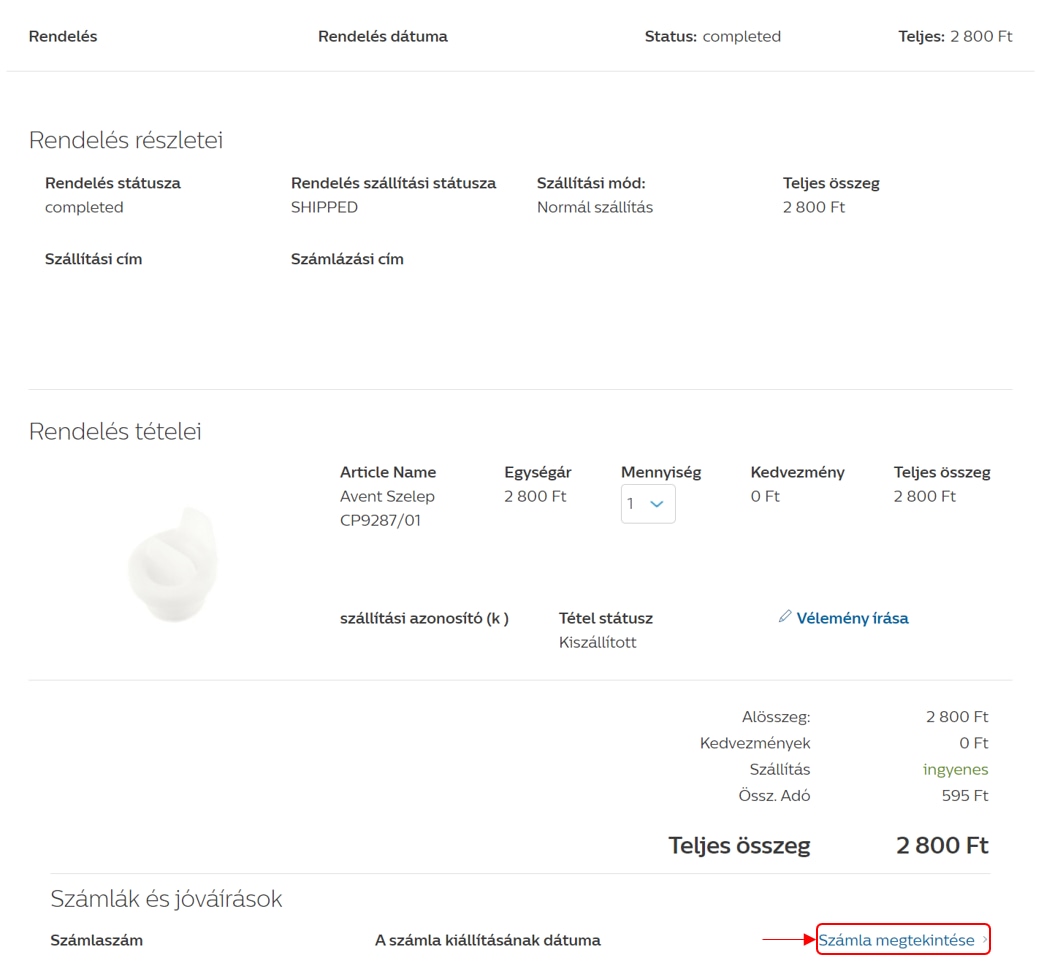
Task: Open the Mennyiség quantity dropdown
Action: 647,504
